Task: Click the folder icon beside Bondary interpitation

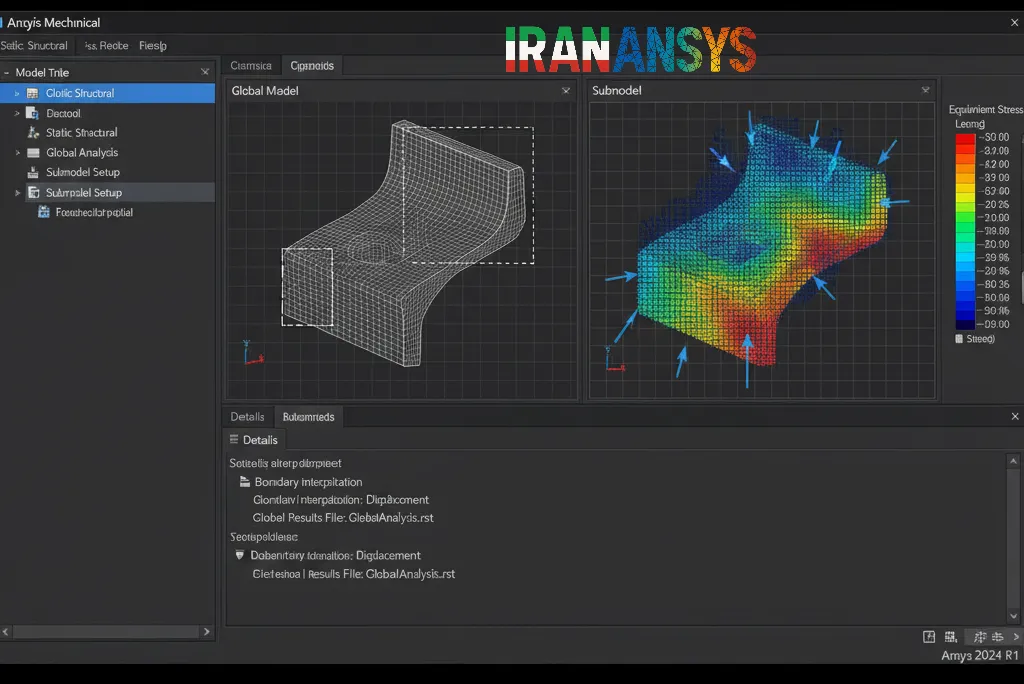Action: (x=245, y=482)
